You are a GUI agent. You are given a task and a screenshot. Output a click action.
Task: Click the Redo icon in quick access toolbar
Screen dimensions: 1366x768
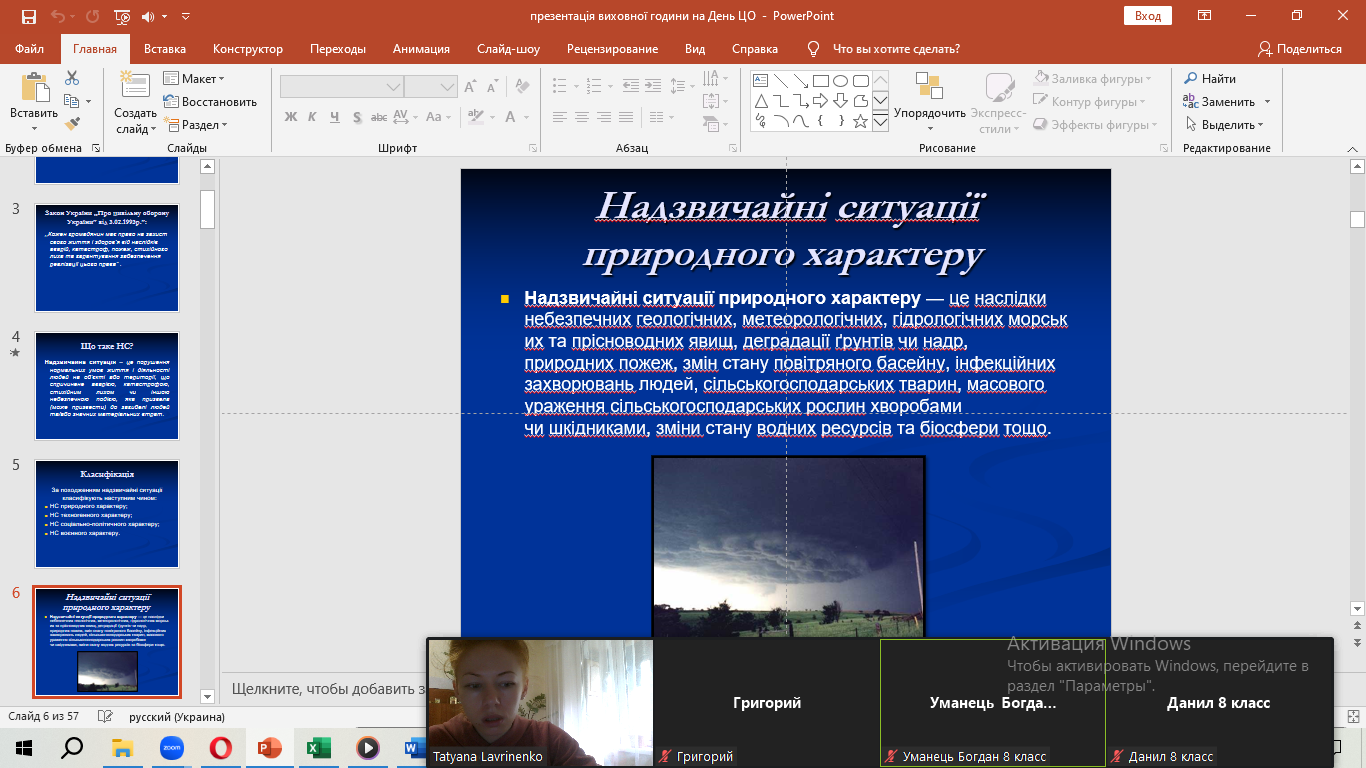click(90, 16)
